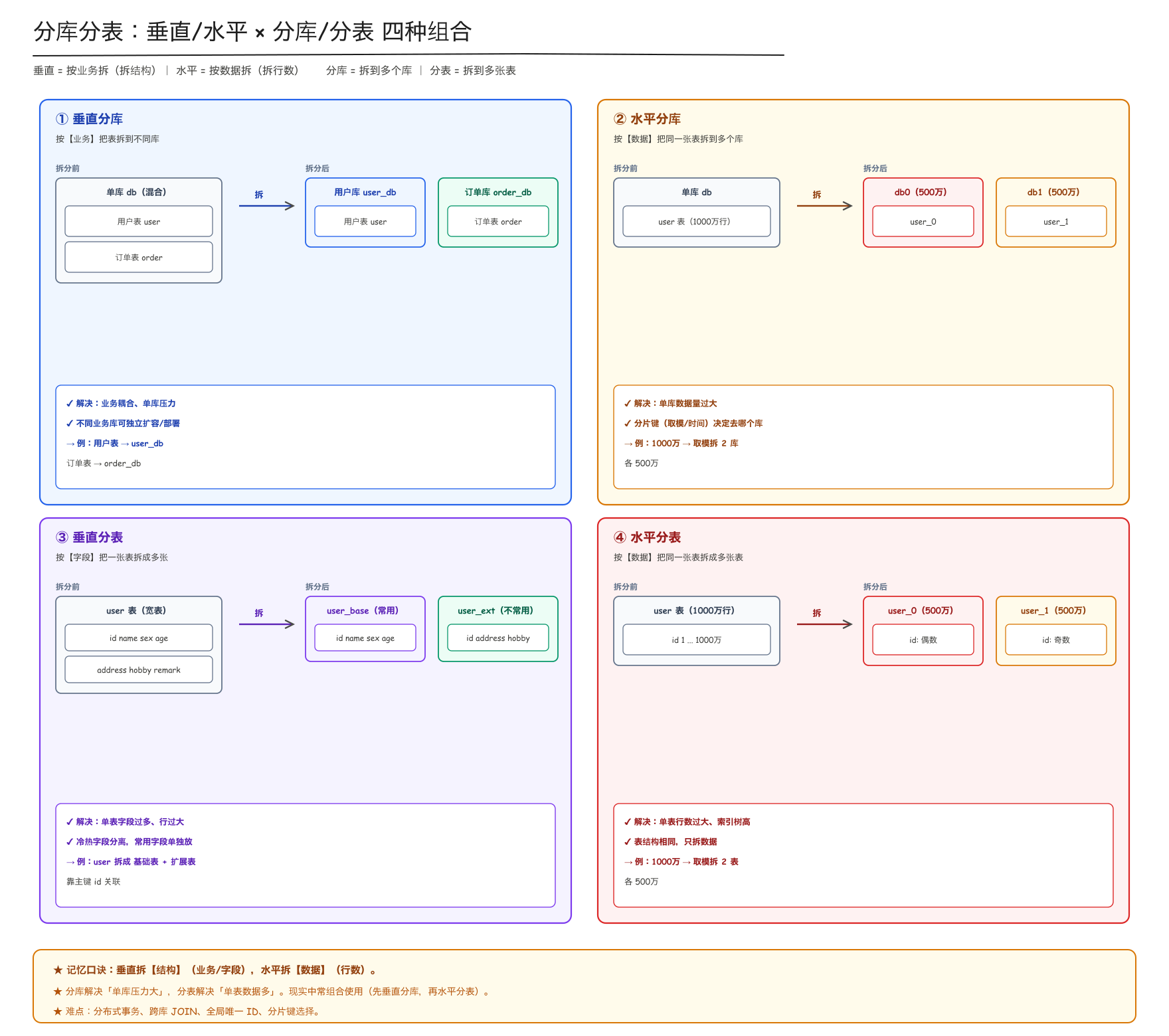
Task: Click the 靠主键 id 关联 note
Action: point(94,881)
